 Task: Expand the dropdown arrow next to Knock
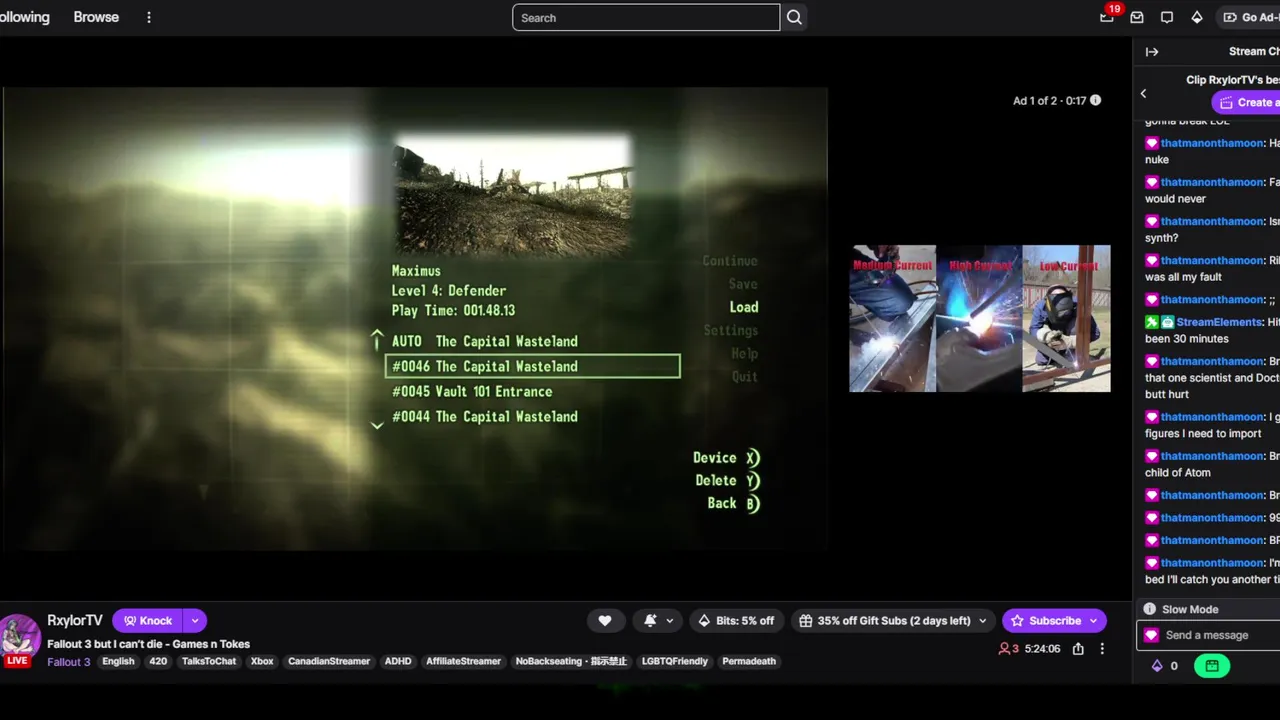coord(195,621)
